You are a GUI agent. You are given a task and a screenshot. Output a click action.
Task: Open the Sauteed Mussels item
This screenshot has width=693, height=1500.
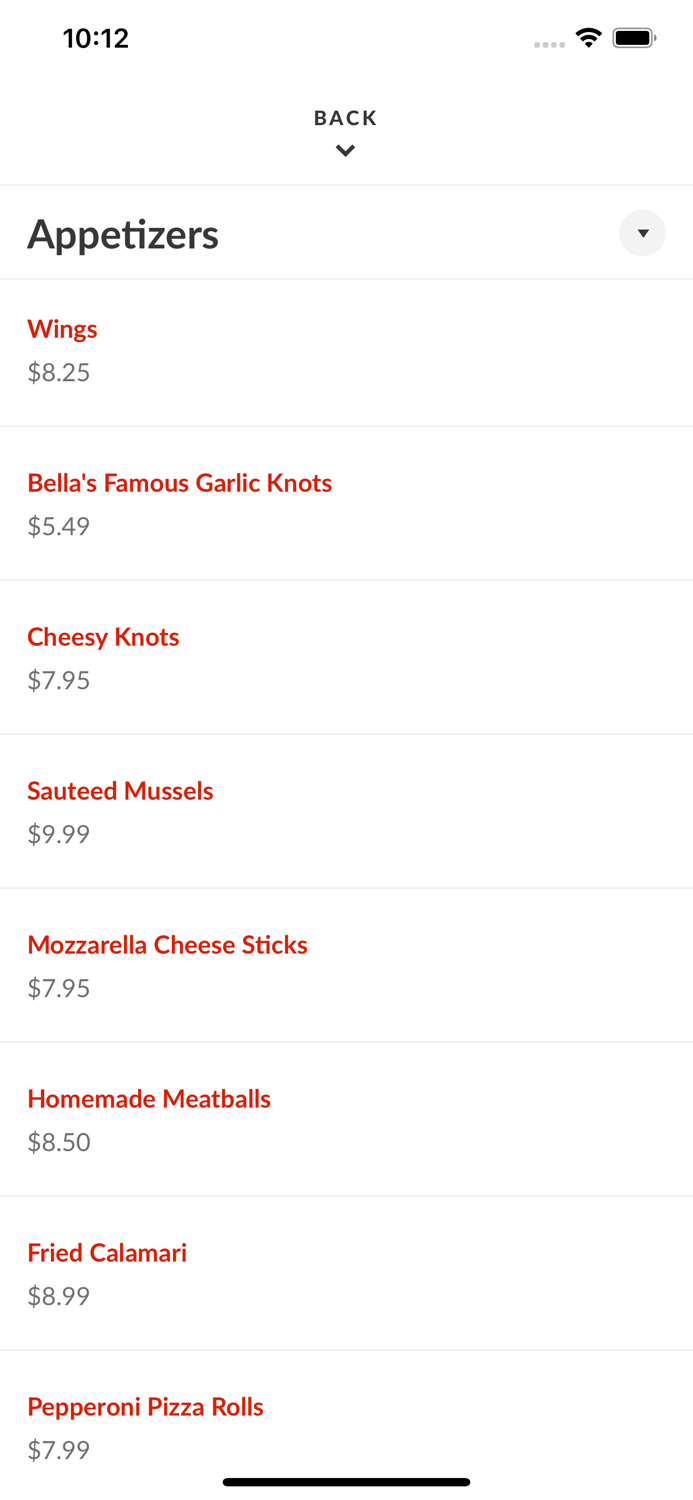[x=120, y=791]
